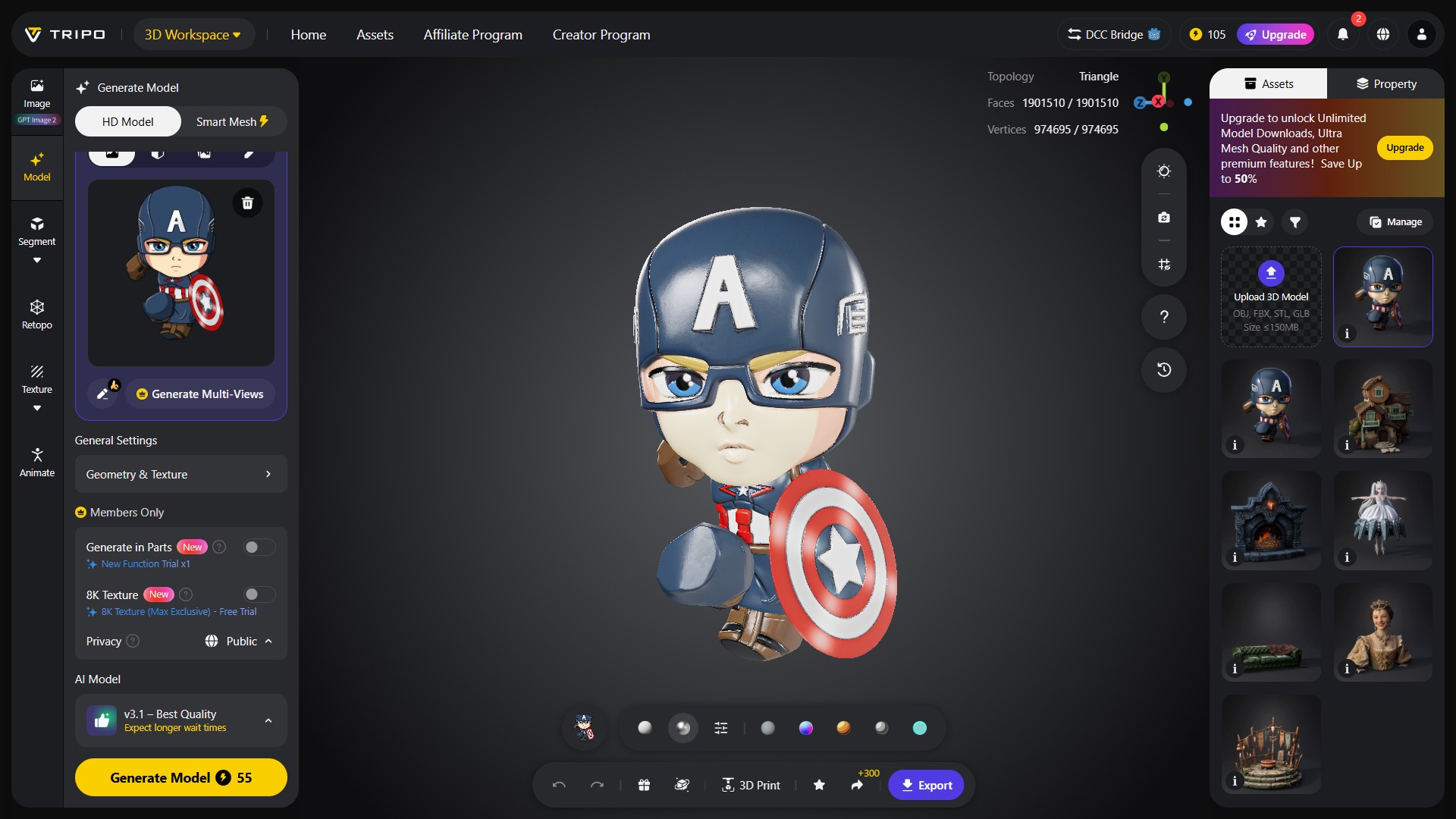Click the yellow Upgrade banner button

1404,148
